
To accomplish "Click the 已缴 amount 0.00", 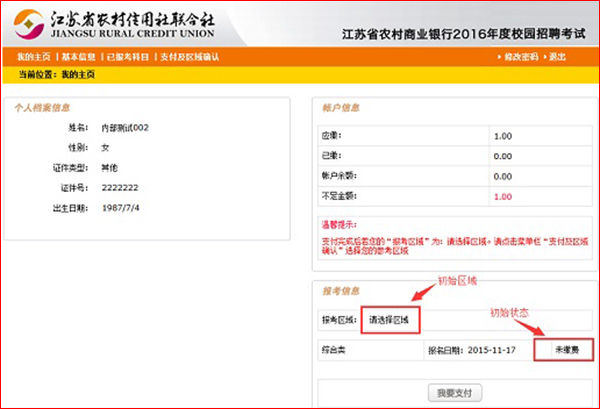I will coord(503,156).
